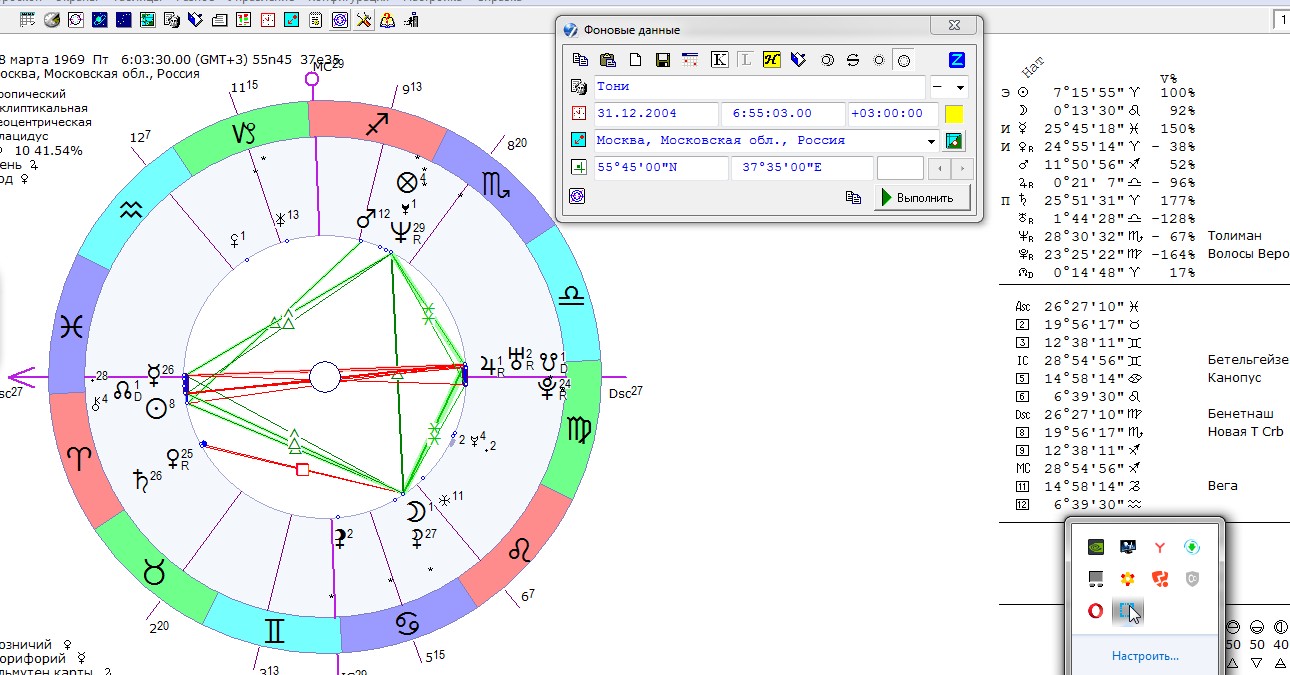Click the circular chart wheel toolbar icon
1290x675 pixels.
pos(76,19)
